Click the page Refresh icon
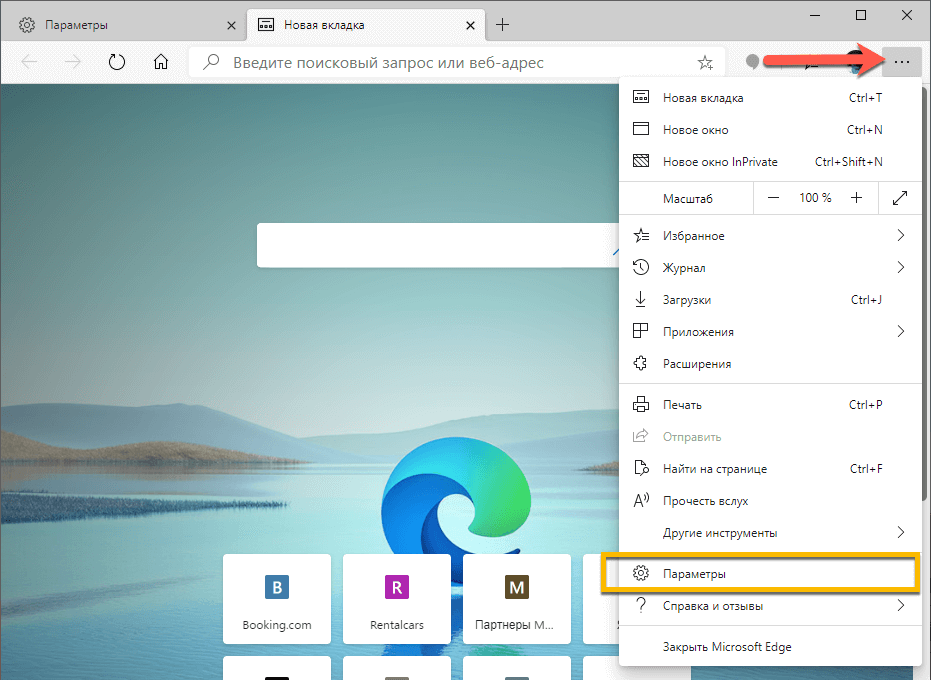The image size is (931, 680). [117, 61]
